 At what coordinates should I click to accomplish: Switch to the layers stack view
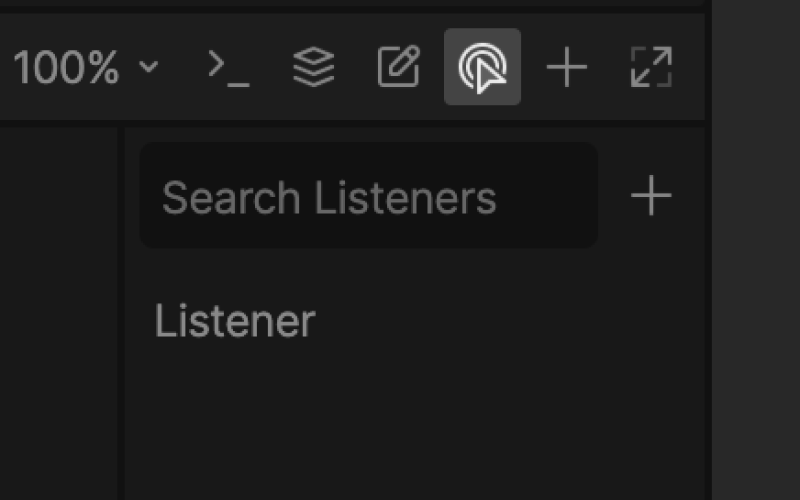coord(314,67)
